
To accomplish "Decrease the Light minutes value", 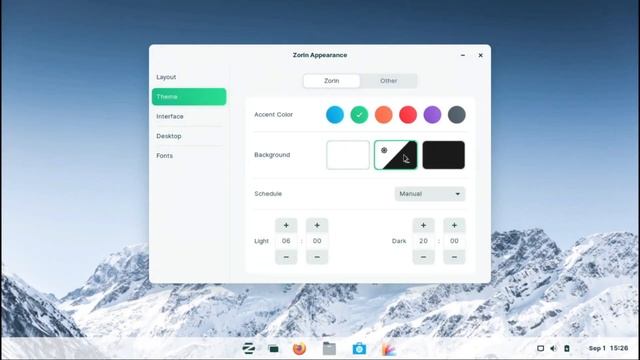I will (317, 257).
